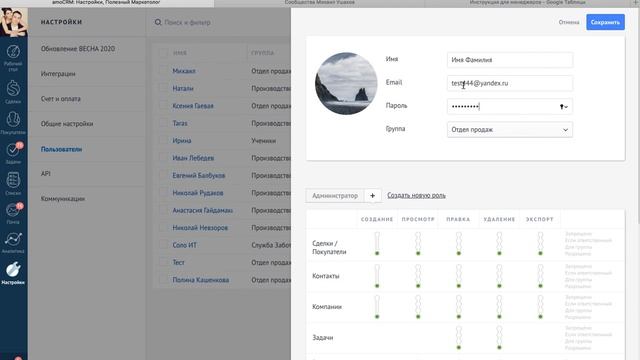
Task: Select the Администратор role tab
Action: (335, 196)
